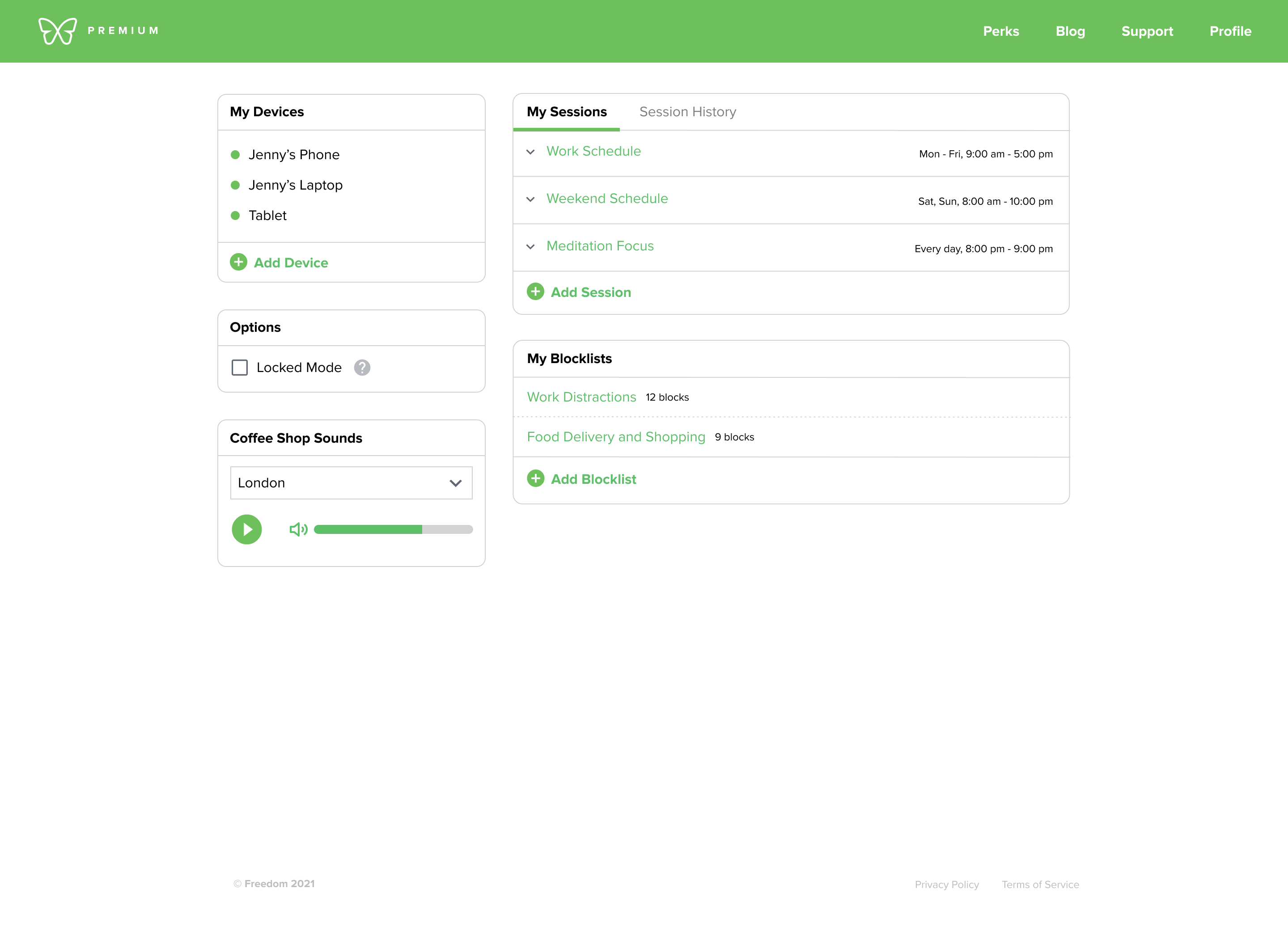Screen dimensions: 1288x939
Task: Expand the Work Schedule session chevron
Action: (530, 152)
